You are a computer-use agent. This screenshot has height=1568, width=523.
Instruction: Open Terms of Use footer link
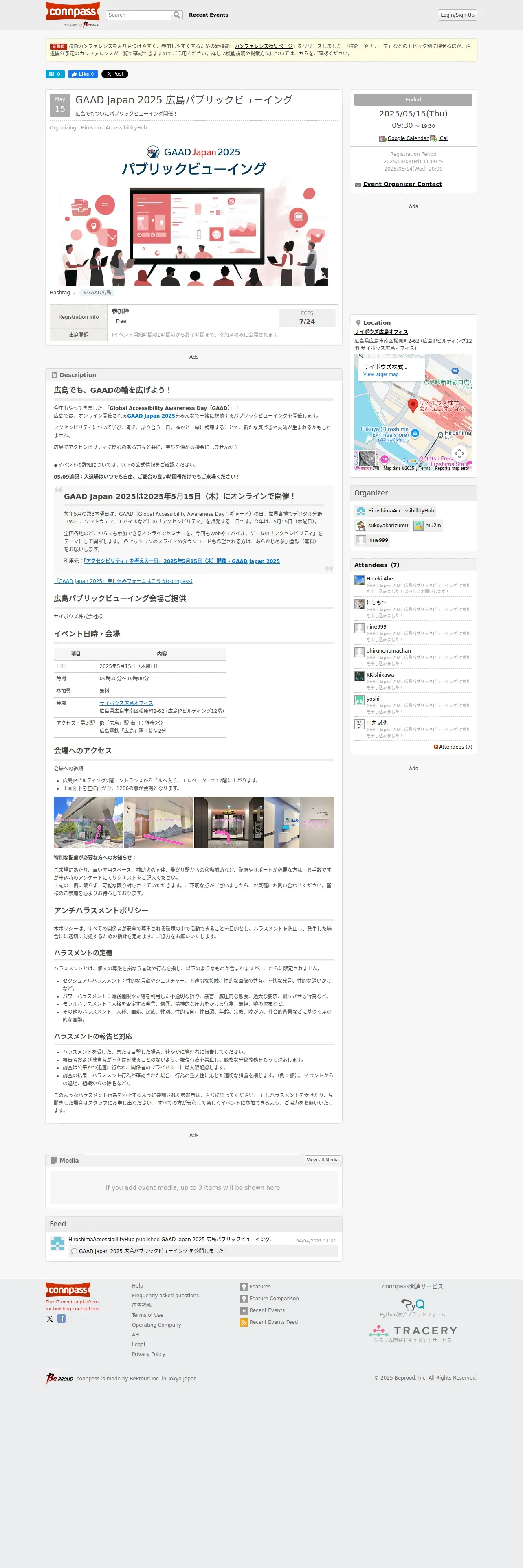(147, 1315)
